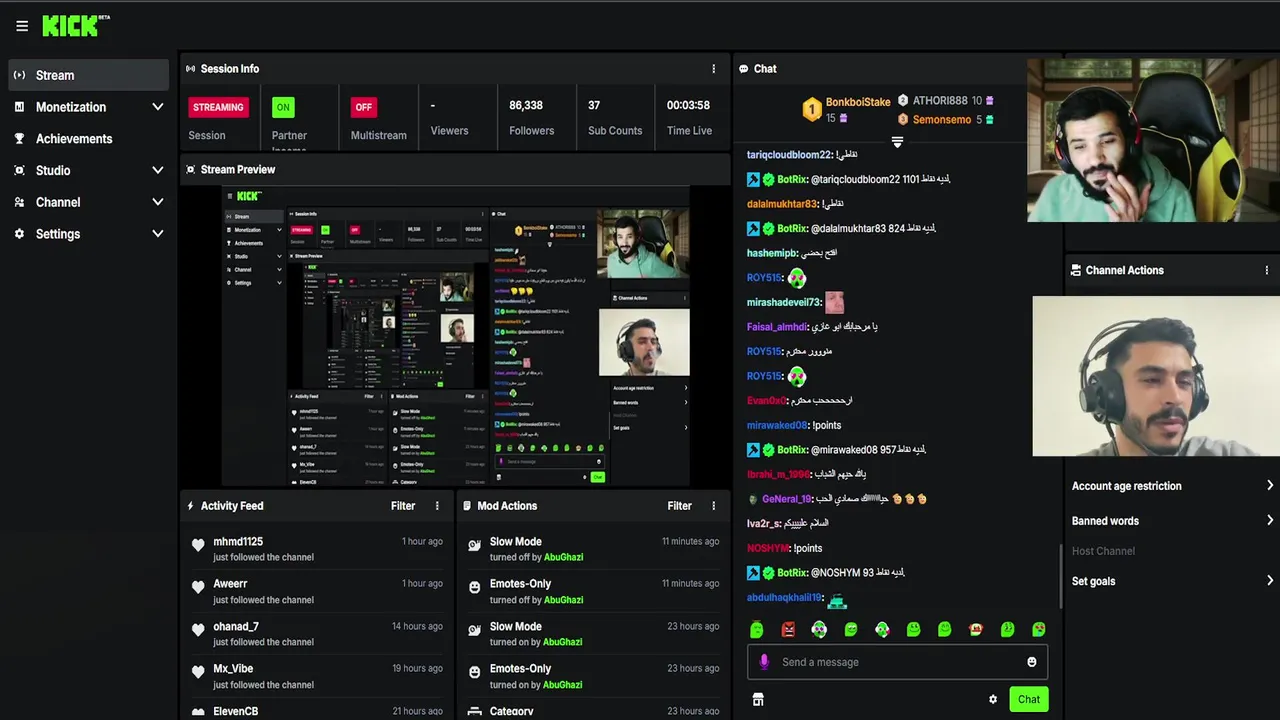Click username hashemipb in chat

pos(772,253)
